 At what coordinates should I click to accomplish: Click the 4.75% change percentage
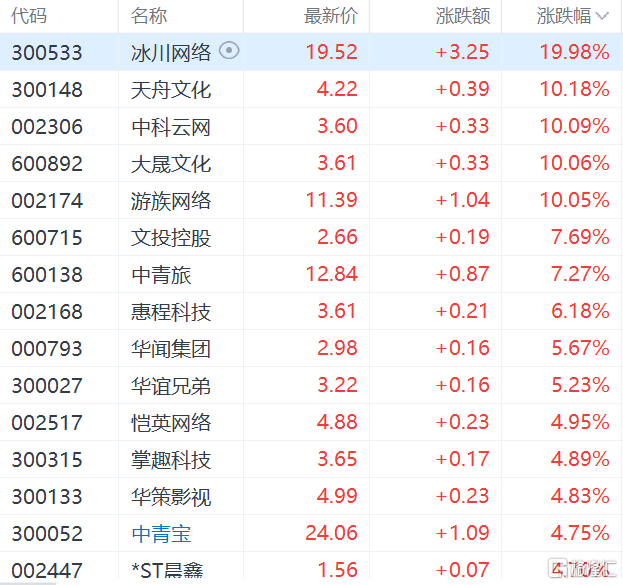click(x=580, y=533)
